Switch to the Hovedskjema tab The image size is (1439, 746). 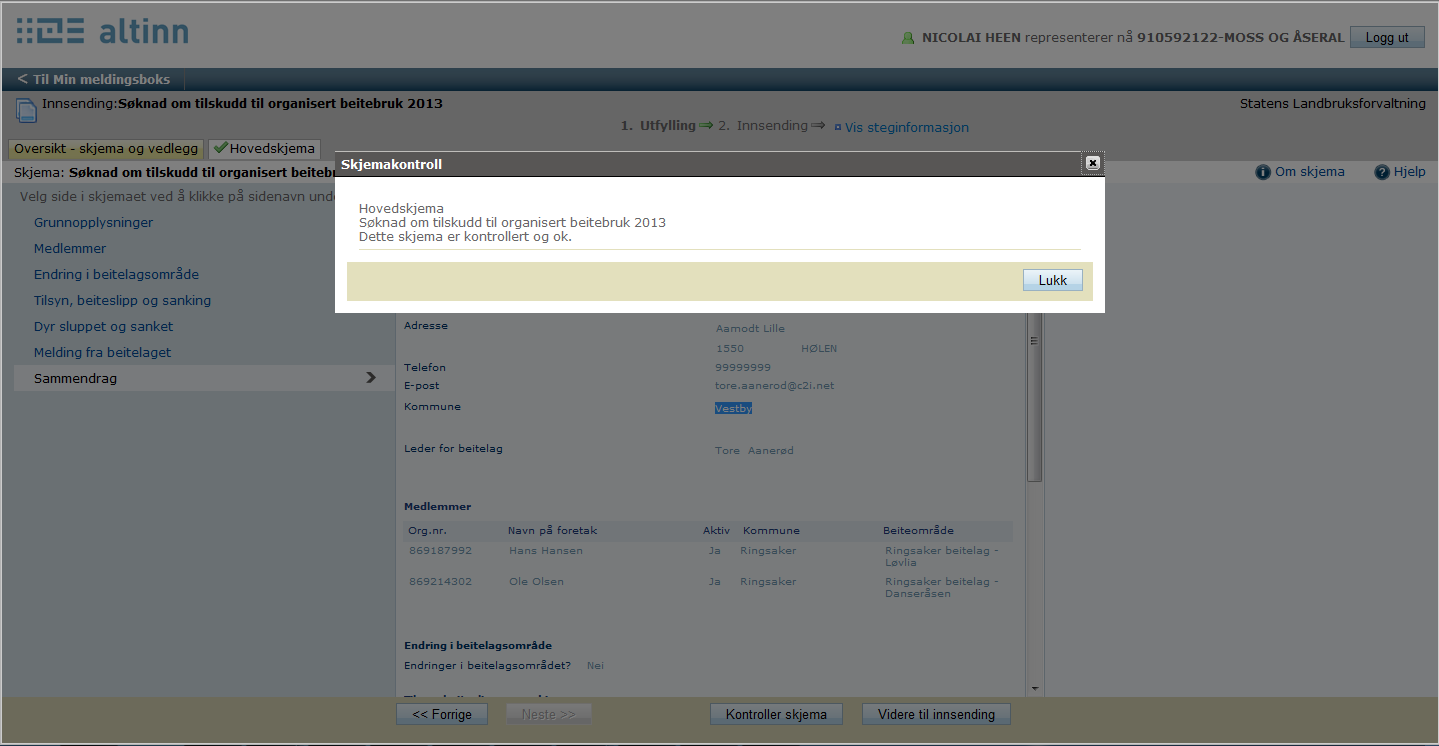click(264, 148)
